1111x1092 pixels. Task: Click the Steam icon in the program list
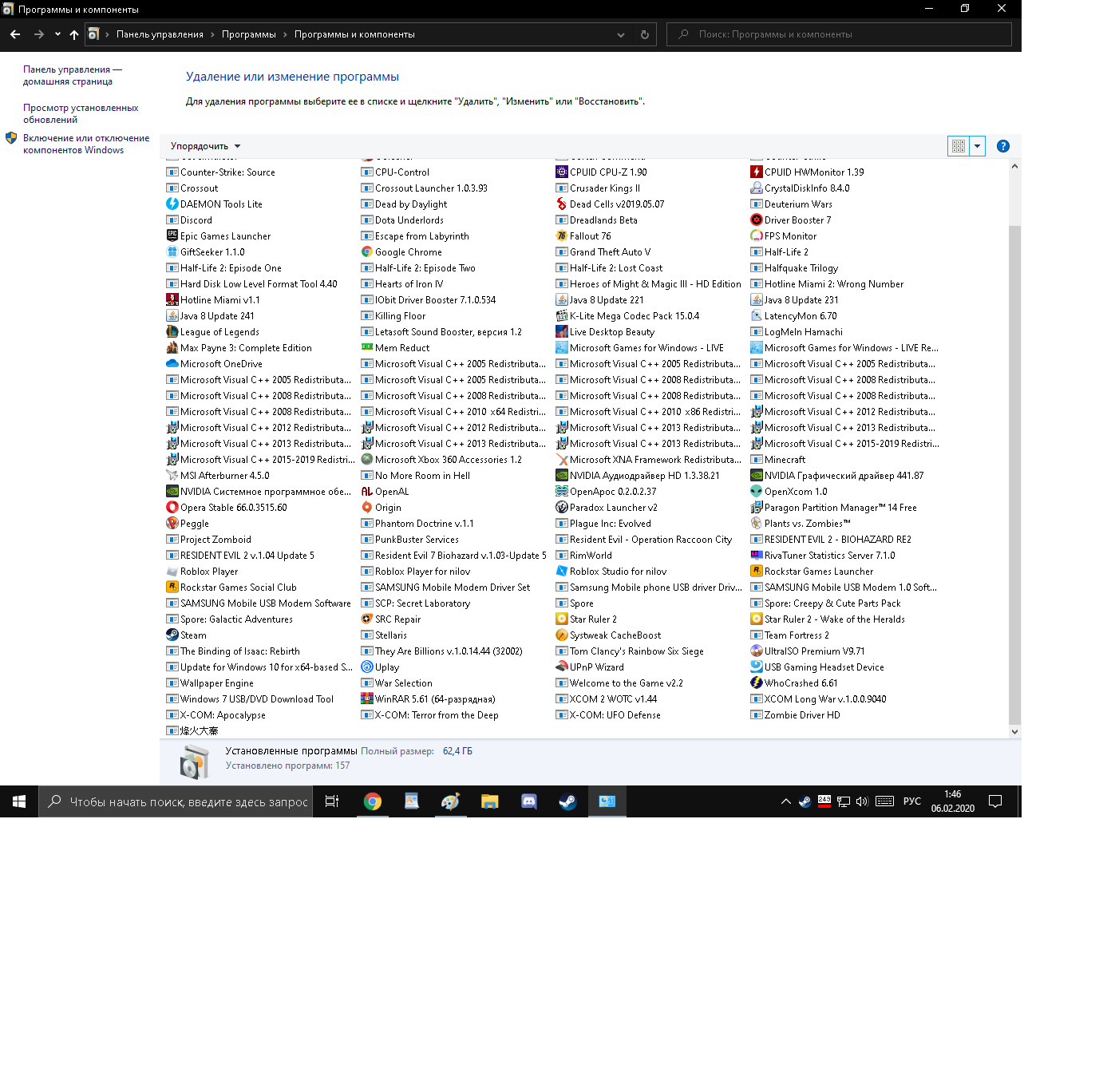pos(172,635)
